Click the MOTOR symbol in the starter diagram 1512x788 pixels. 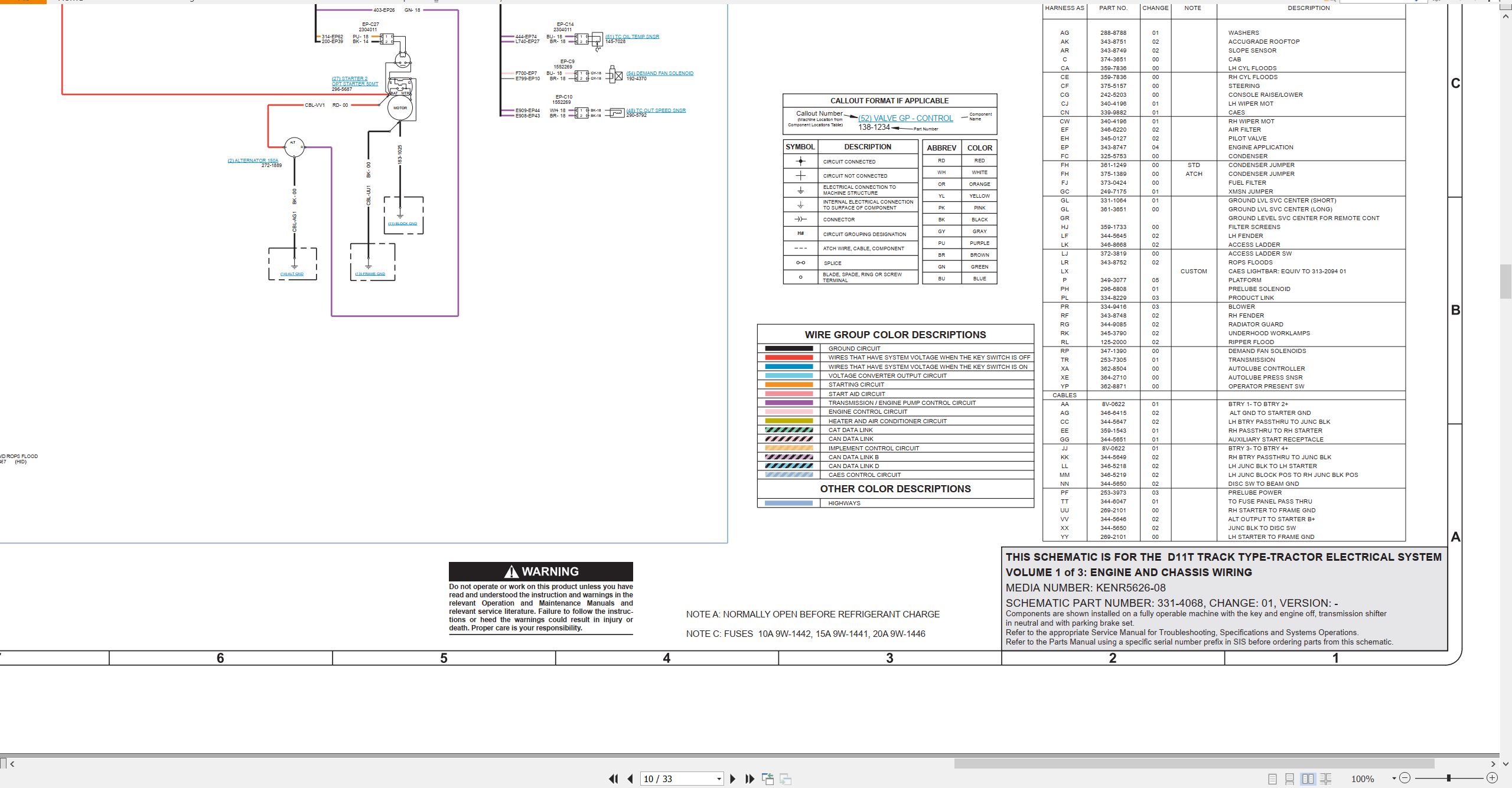400,108
